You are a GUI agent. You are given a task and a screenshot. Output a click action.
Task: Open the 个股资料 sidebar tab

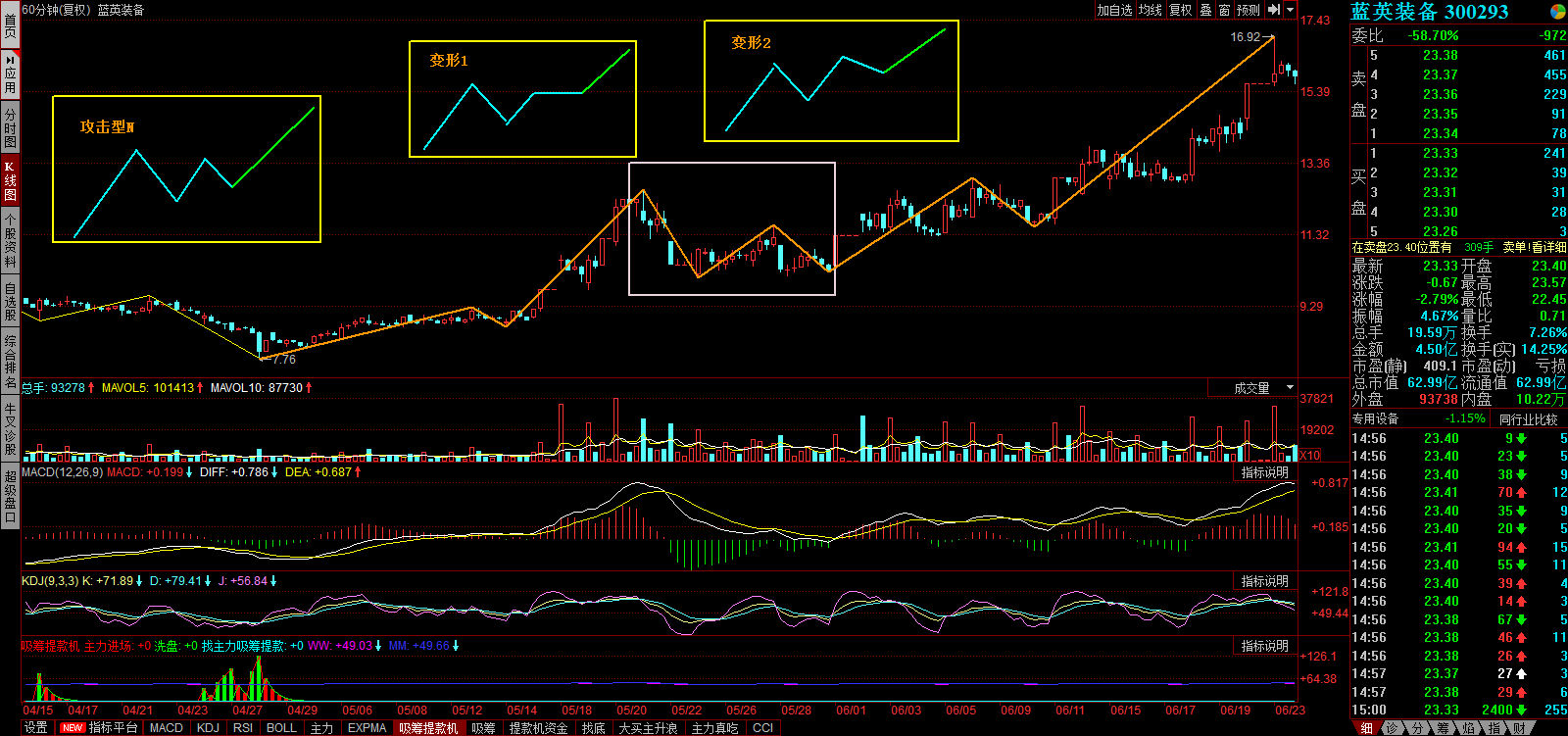10,240
